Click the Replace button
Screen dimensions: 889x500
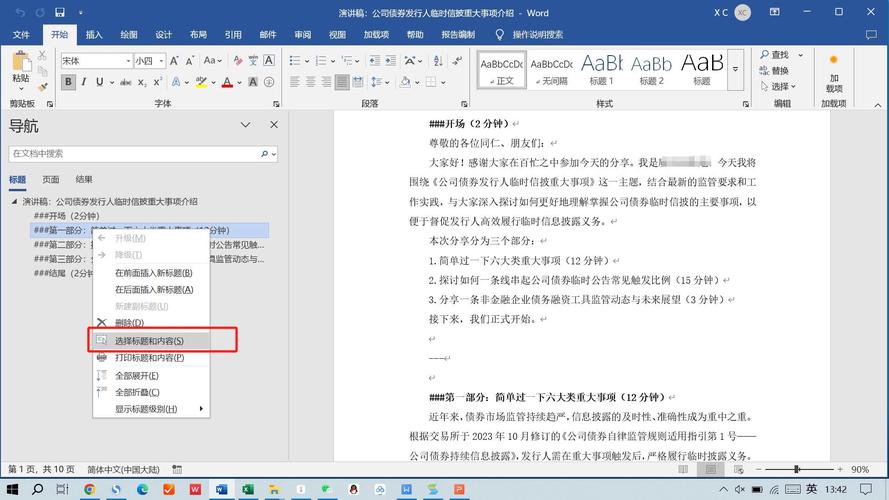pos(774,70)
